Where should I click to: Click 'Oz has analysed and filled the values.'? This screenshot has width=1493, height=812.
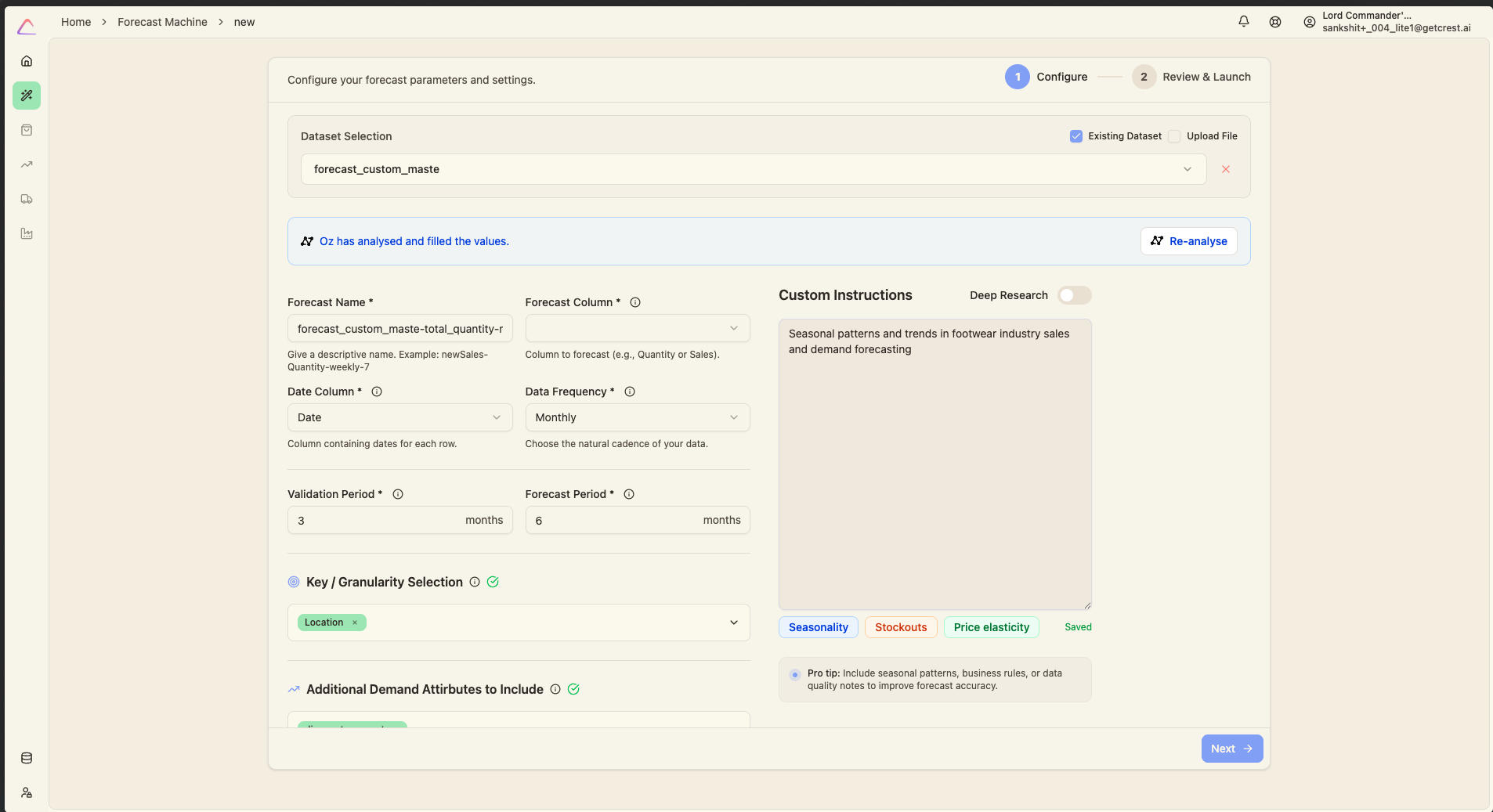[x=414, y=241]
